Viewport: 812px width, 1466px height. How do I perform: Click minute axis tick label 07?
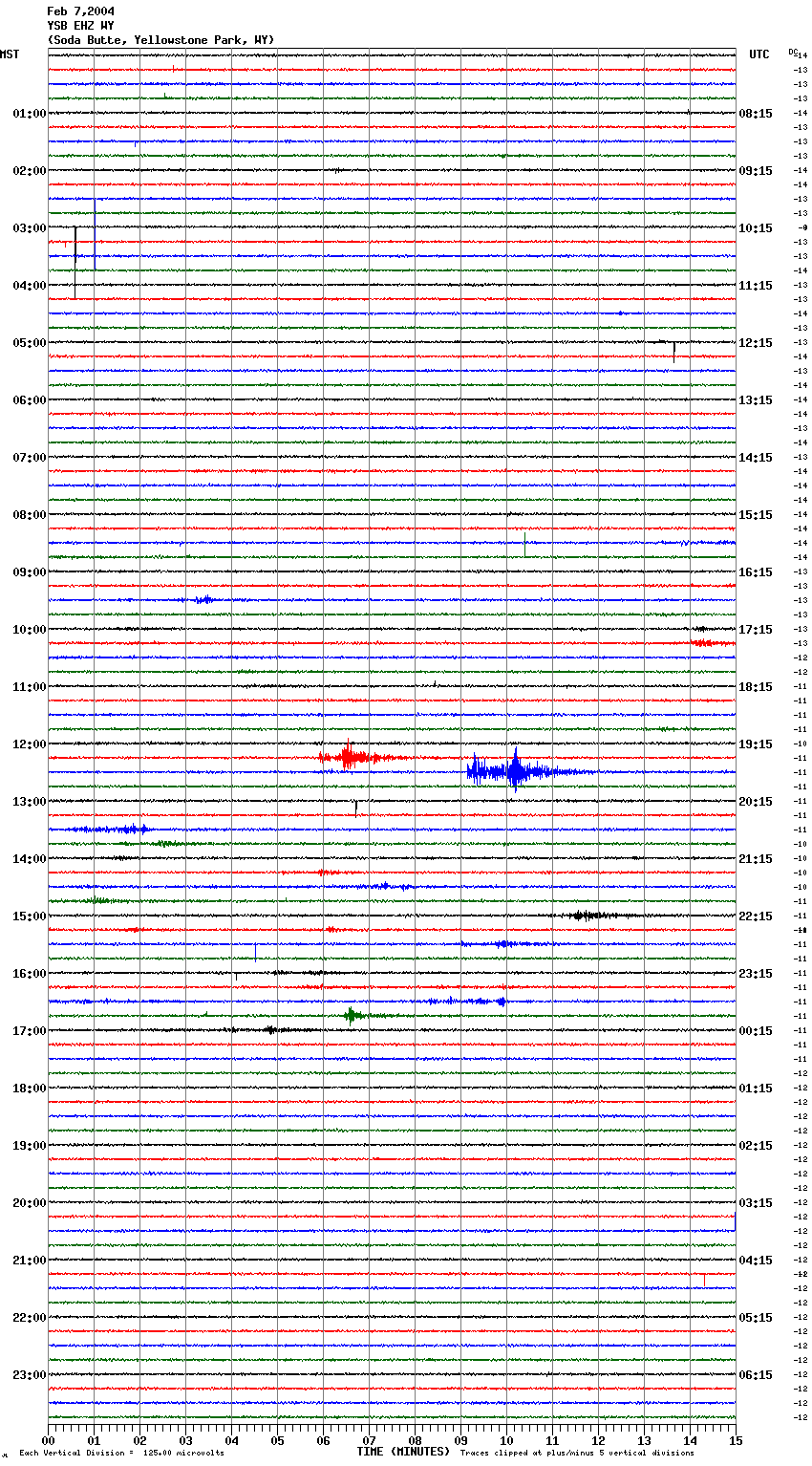click(369, 1440)
